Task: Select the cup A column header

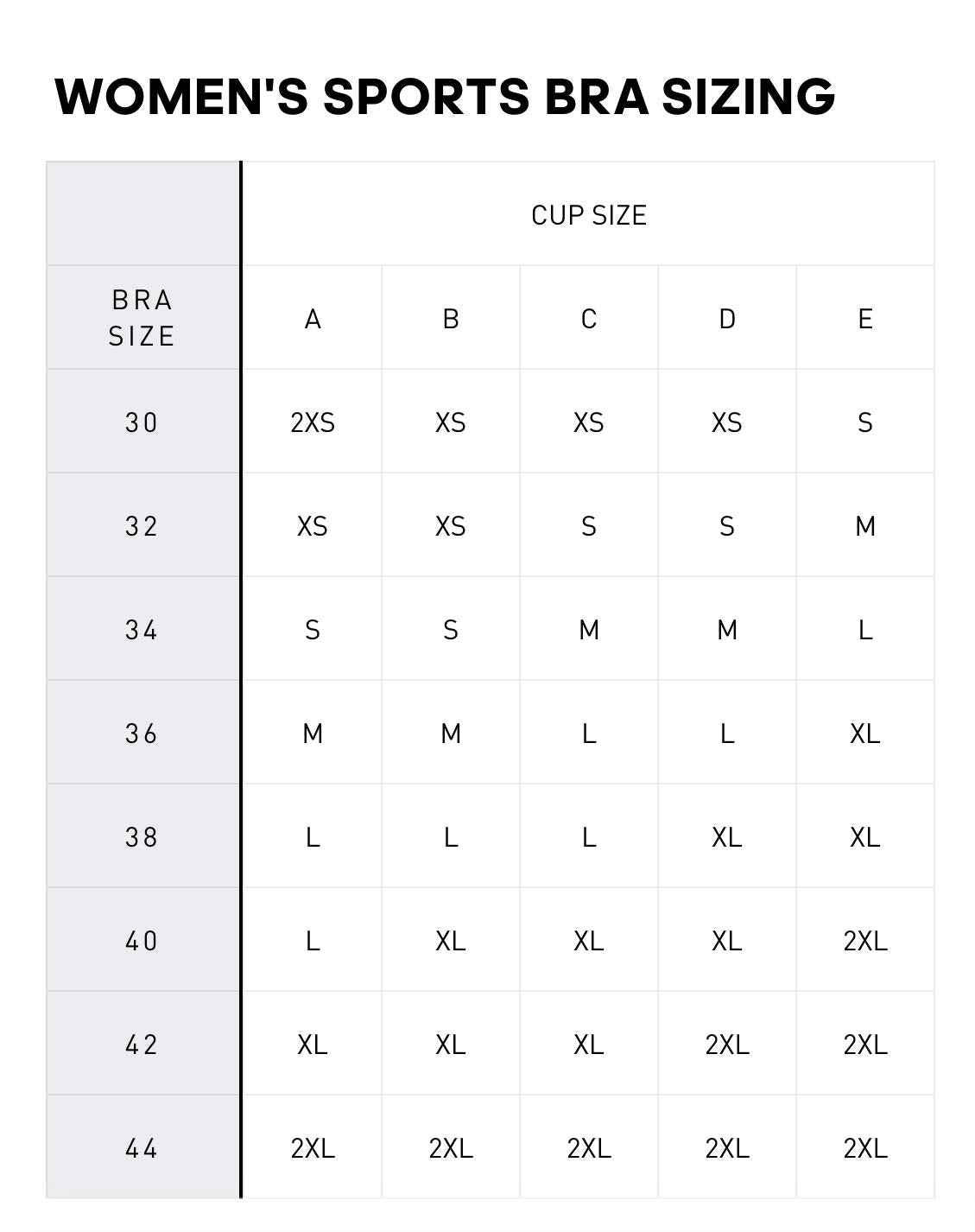Action: [313, 319]
